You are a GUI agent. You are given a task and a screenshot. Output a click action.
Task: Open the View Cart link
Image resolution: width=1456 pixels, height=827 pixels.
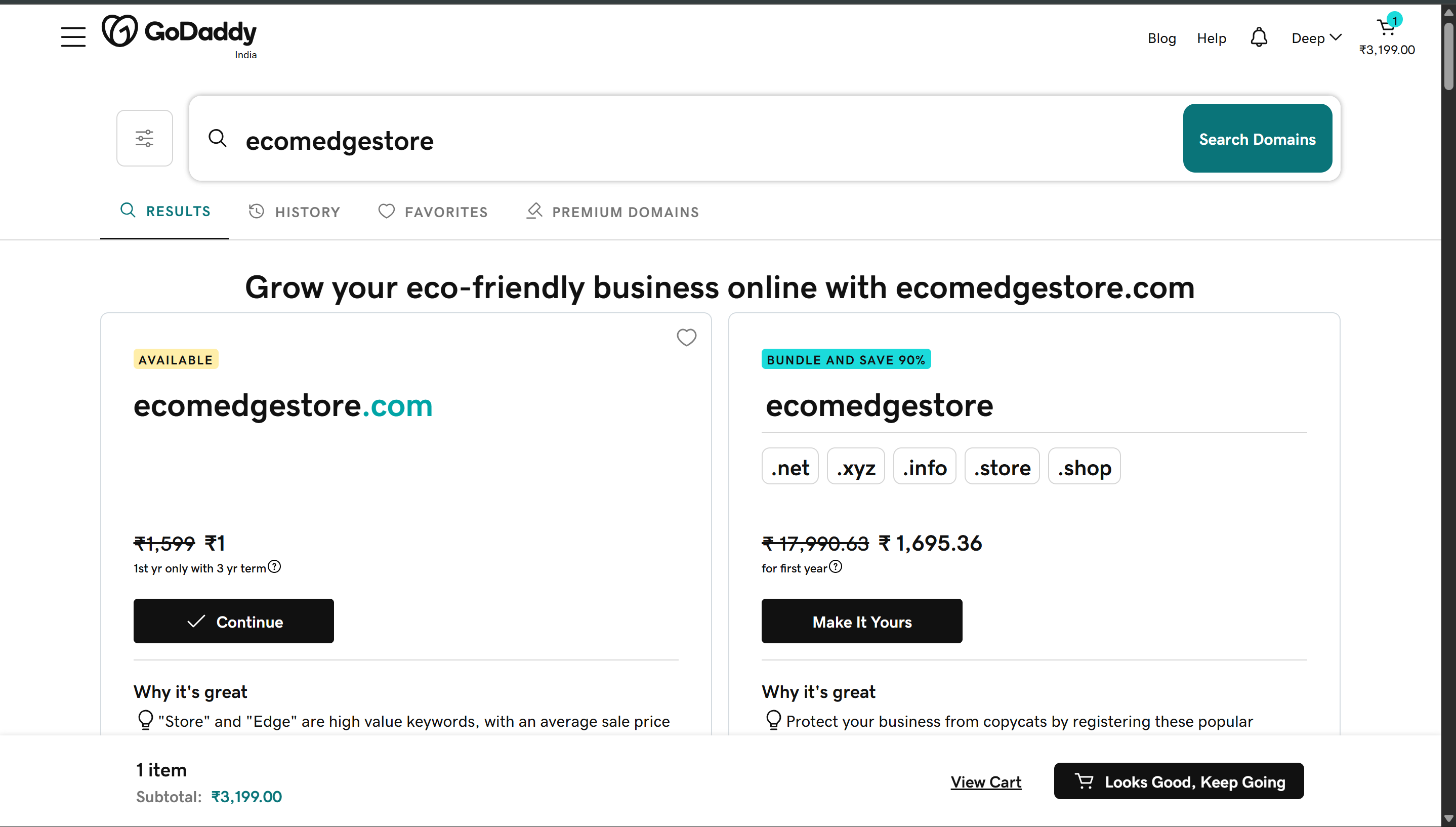click(x=985, y=781)
